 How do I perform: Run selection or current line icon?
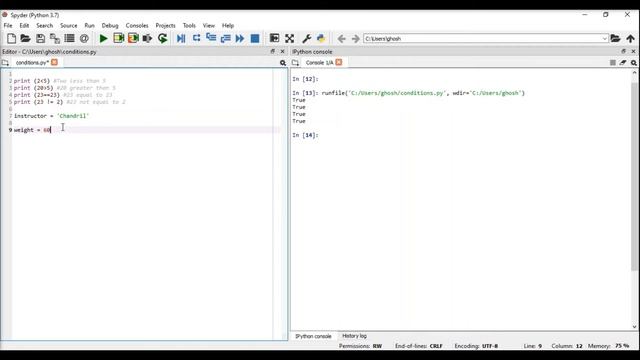pos(147,38)
